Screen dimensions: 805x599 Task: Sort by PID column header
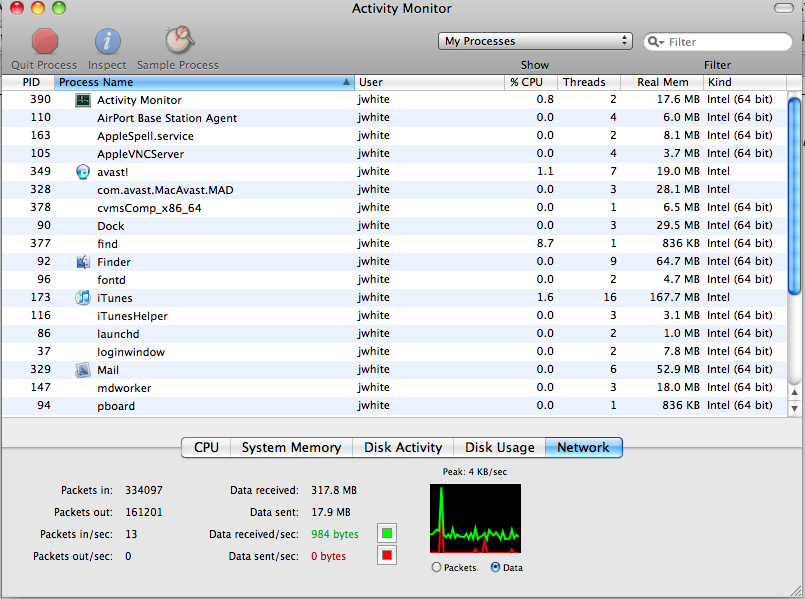(28, 82)
